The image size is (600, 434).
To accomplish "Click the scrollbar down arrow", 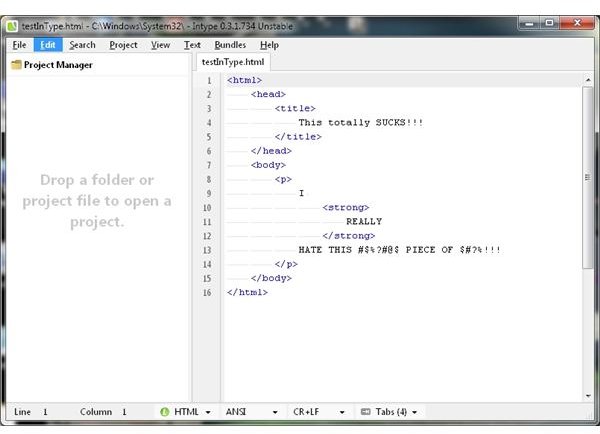I will (588, 396).
